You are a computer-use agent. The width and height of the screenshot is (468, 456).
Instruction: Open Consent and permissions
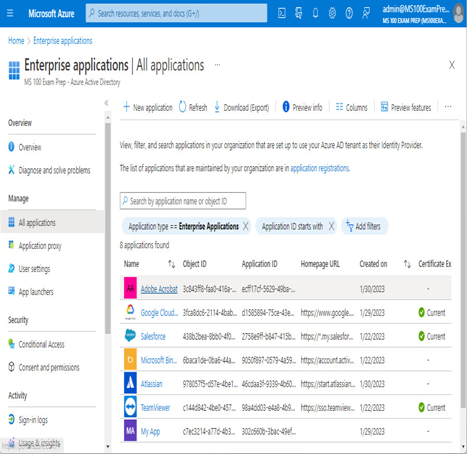[44, 367]
